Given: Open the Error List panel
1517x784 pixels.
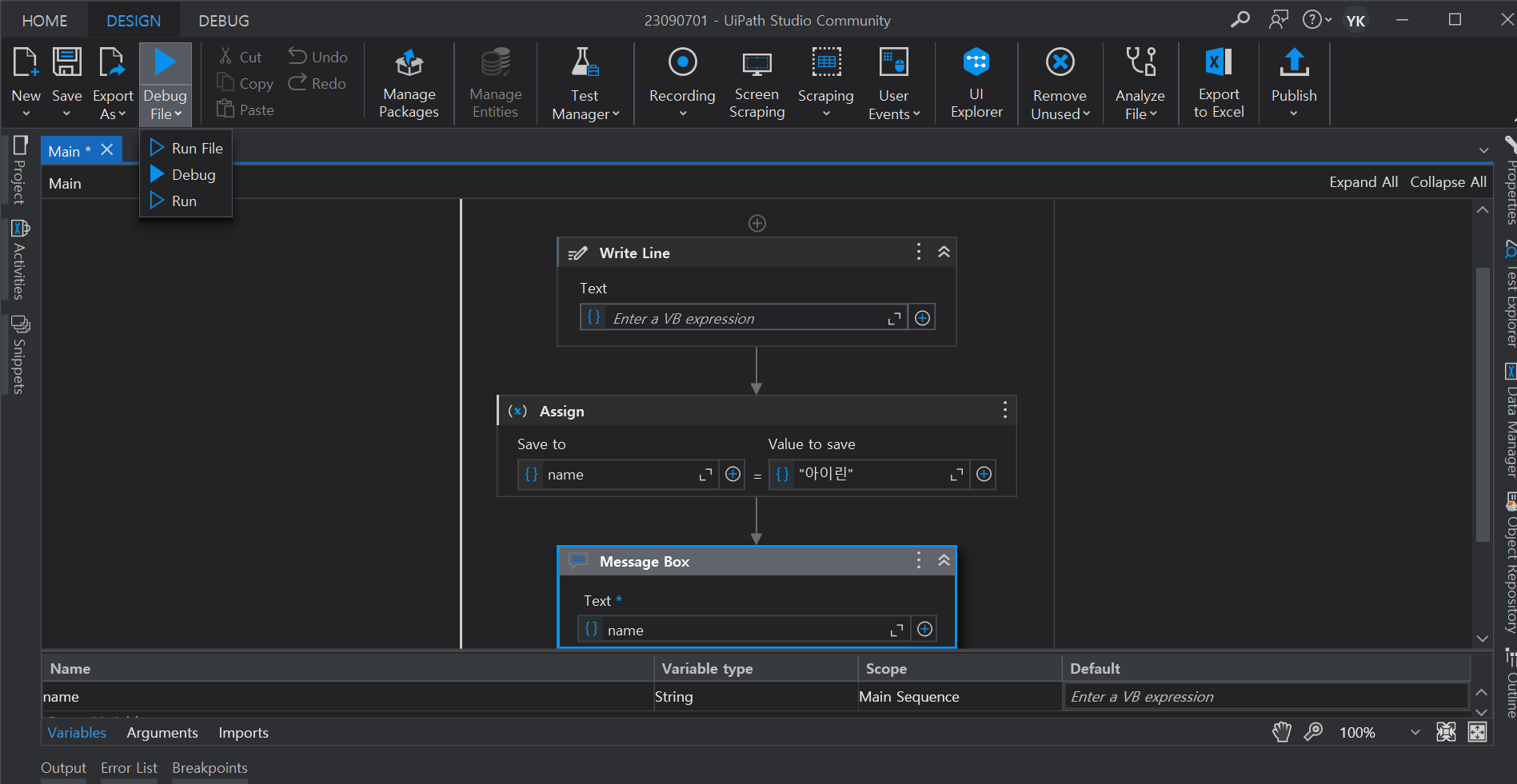Looking at the screenshot, I should pos(129,768).
